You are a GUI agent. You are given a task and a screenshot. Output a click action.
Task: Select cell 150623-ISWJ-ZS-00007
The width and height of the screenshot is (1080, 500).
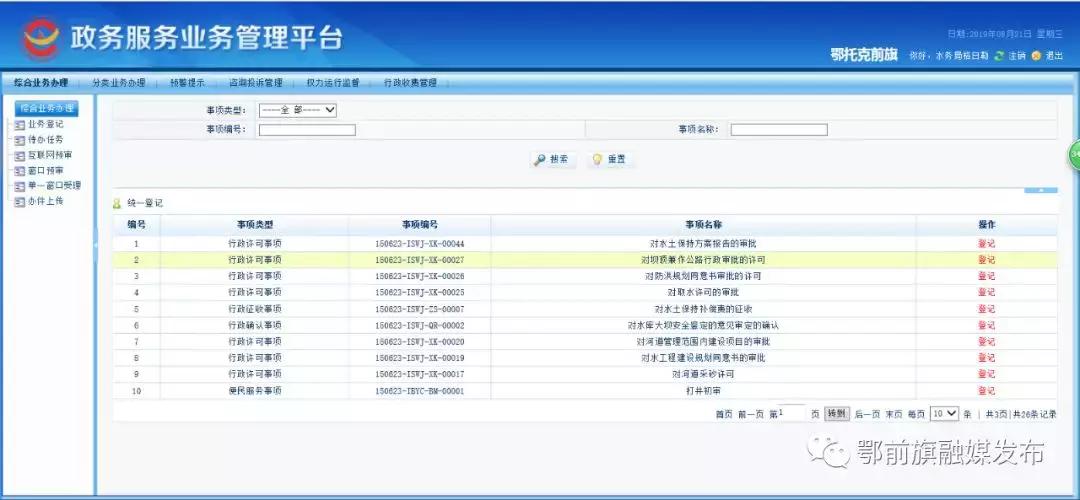tap(419, 309)
